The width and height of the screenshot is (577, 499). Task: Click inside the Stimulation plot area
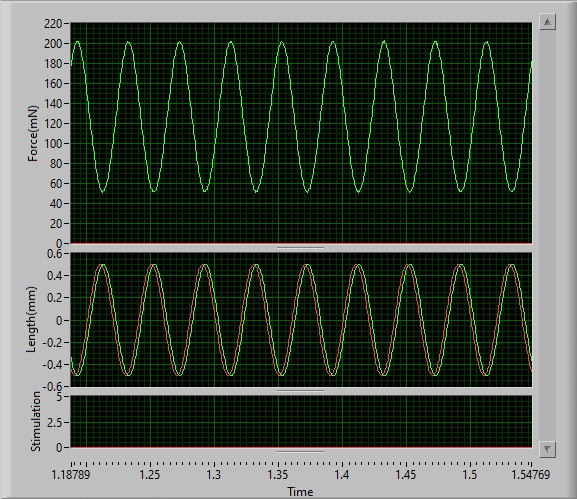301,422
